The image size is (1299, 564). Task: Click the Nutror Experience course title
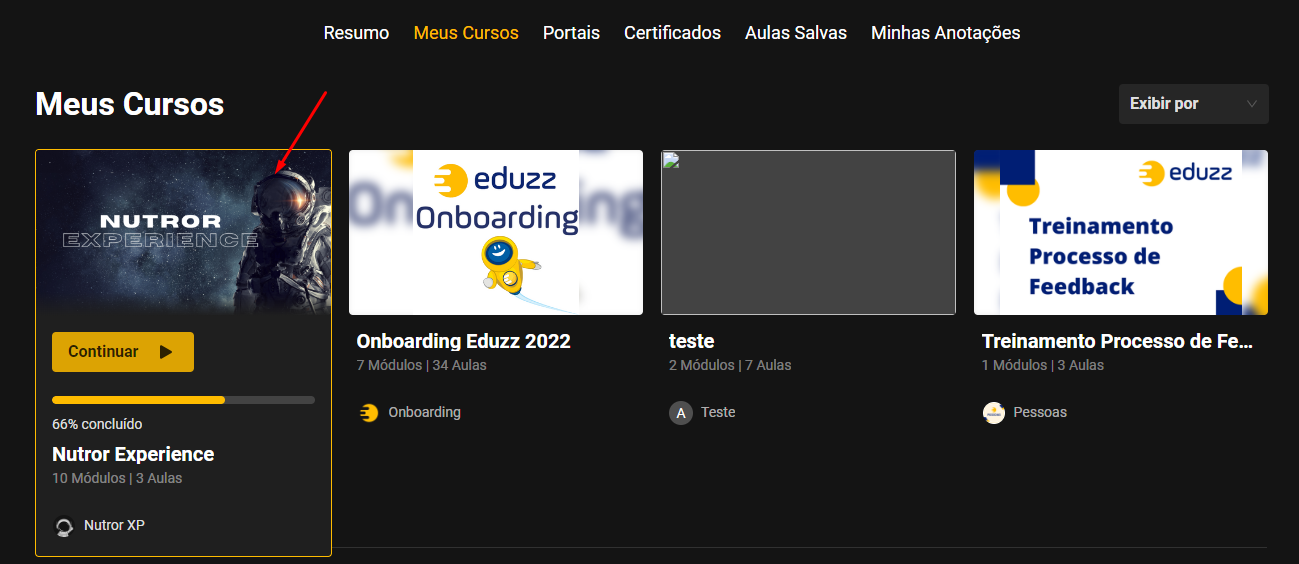[133, 454]
